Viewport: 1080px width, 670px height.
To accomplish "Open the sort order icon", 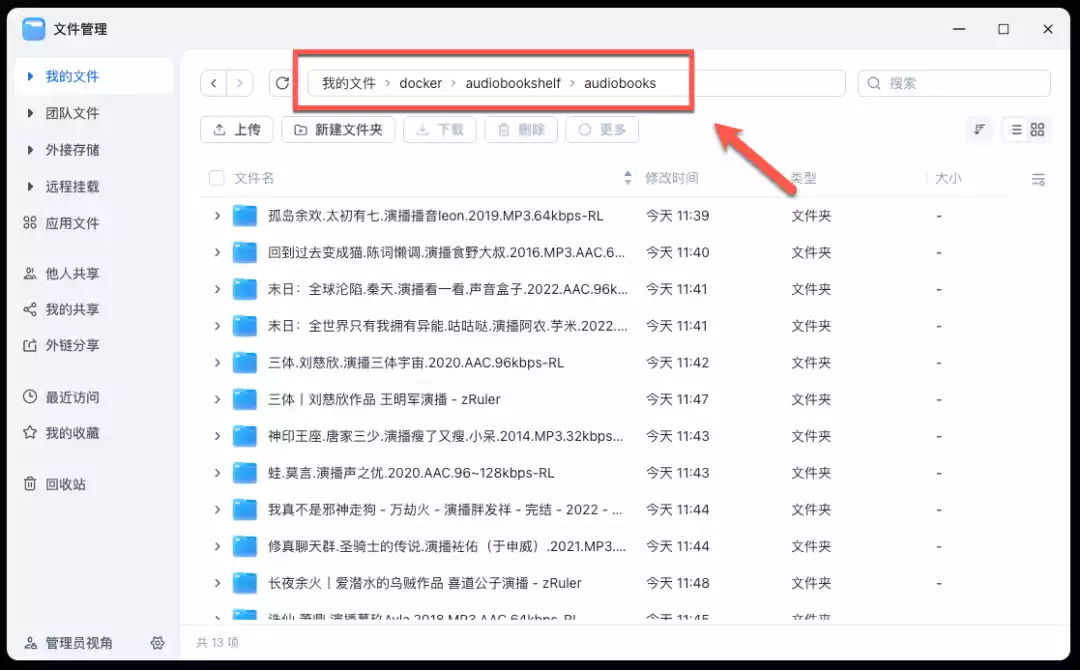I will 979,130.
